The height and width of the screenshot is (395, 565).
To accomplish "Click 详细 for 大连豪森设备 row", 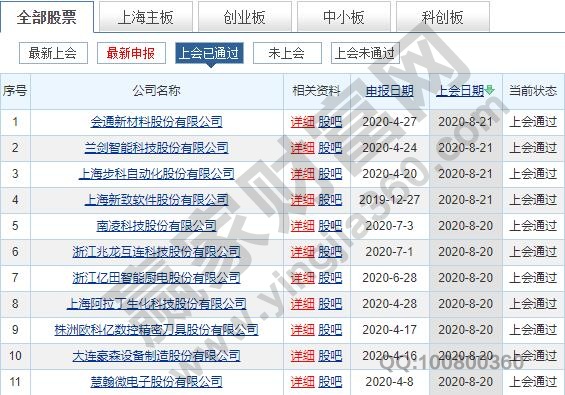I will pyautogui.click(x=303, y=356).
